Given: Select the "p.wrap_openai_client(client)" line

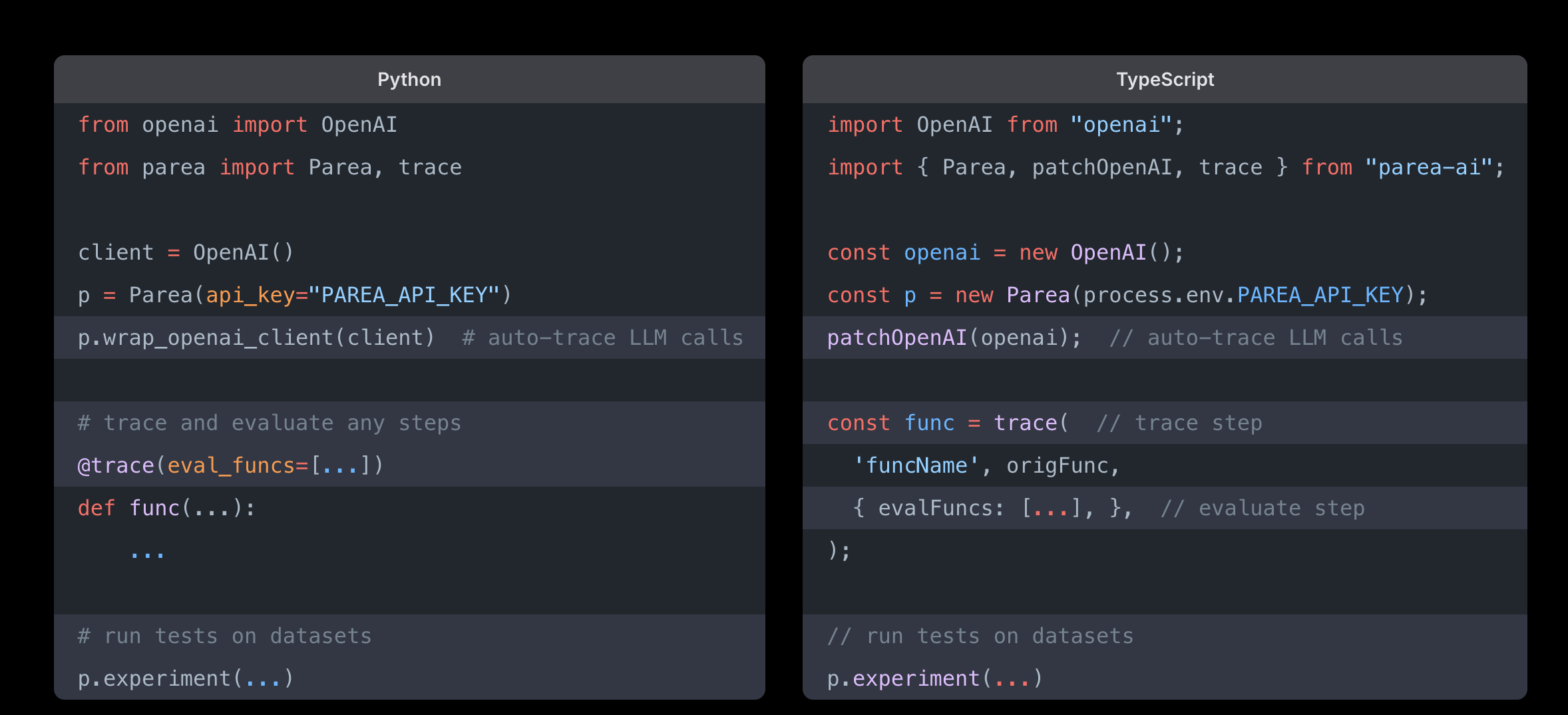Looking at the screenshot, I should (x=409, y=338).
